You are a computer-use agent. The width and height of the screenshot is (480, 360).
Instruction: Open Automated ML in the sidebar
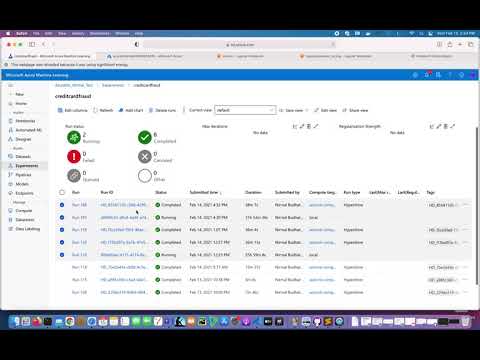coord(25,130)
